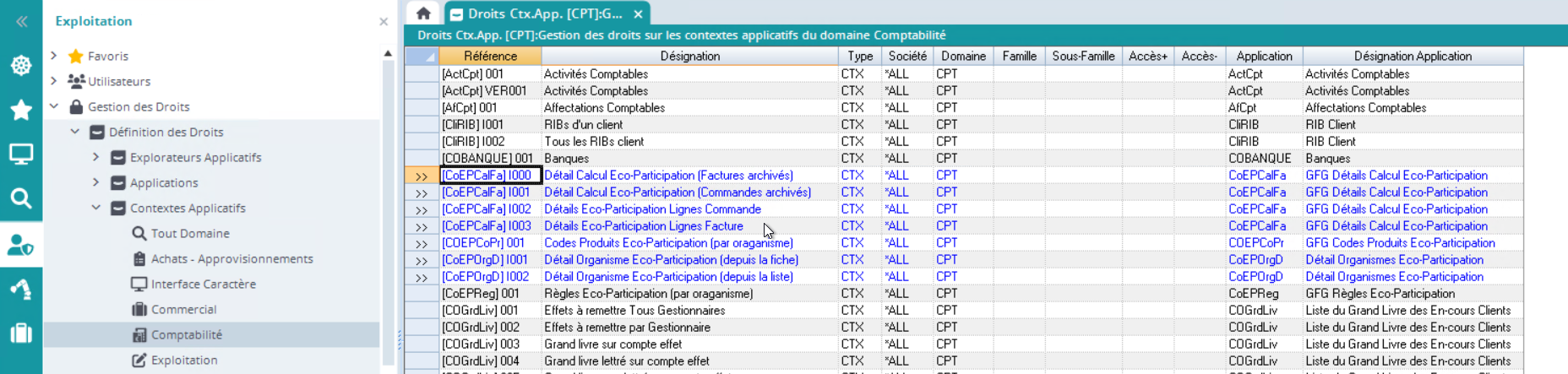Viewport: 1568px width, 374px height.
Task: Collapse the Contextes Applicatifs node
Action: point(95,208)
